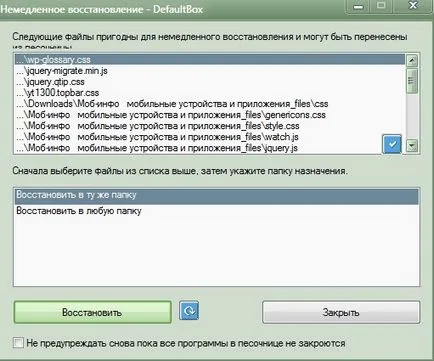
Task: Select the jquery.qtip.css file row
Action: tap(210, 82)
